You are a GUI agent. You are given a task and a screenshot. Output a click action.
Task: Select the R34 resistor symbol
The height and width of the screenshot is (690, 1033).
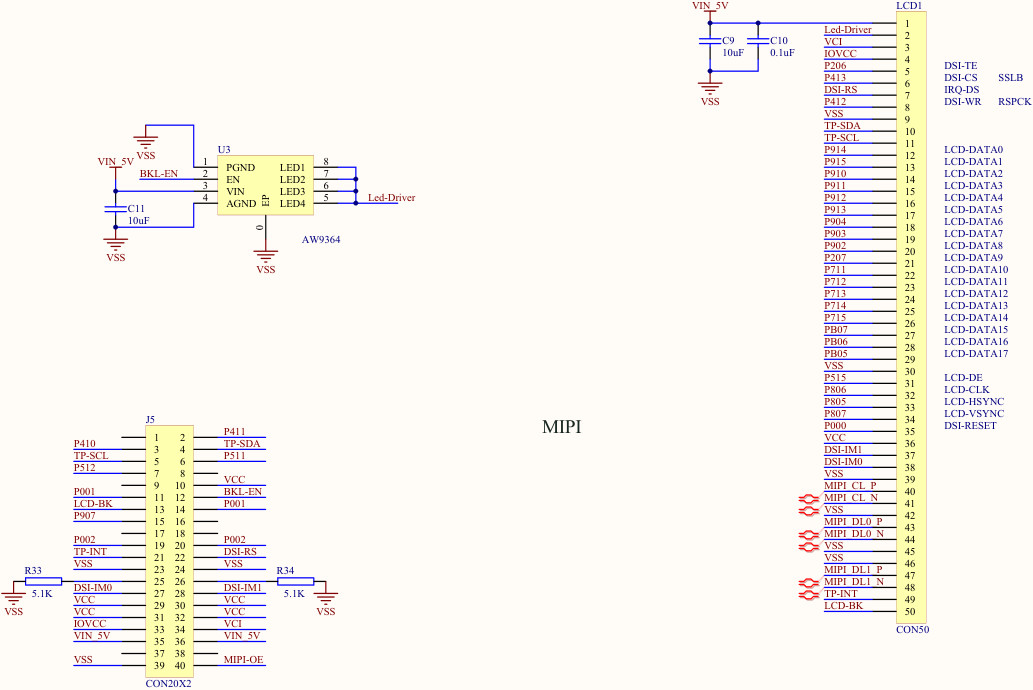tap(294, 581)
